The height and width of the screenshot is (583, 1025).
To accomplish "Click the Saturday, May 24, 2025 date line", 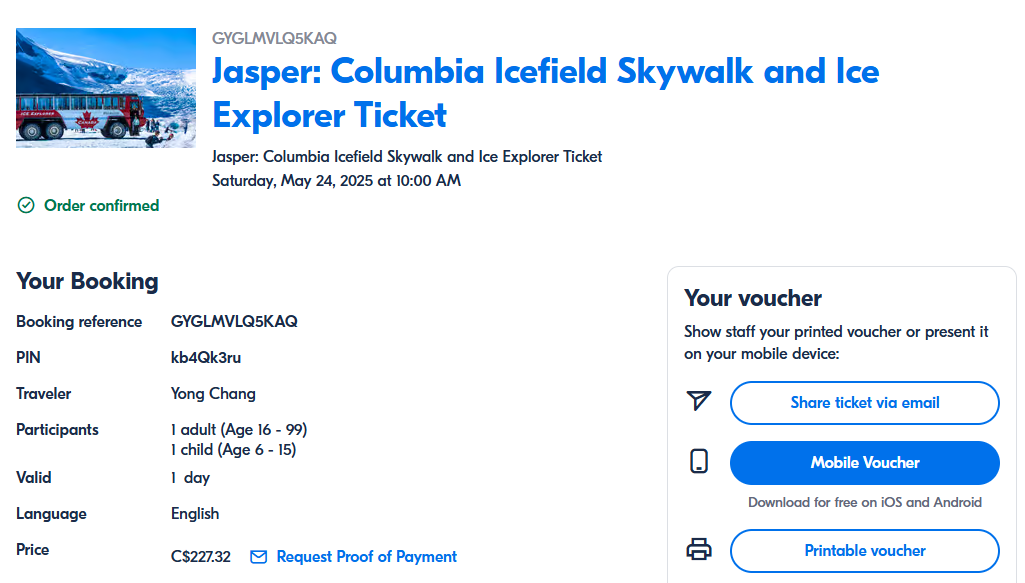I will tap(337, 180).
